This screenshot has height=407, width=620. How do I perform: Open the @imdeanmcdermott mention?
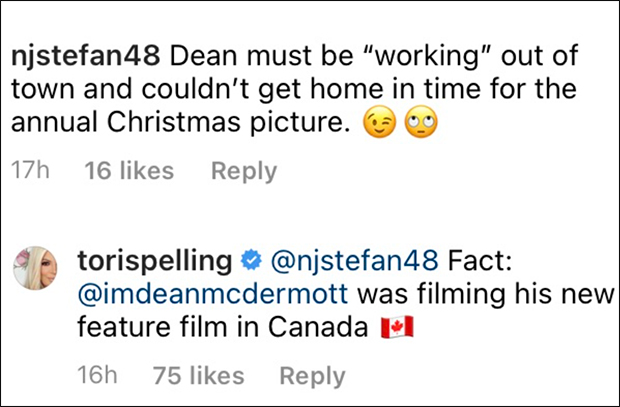point(211,295)
